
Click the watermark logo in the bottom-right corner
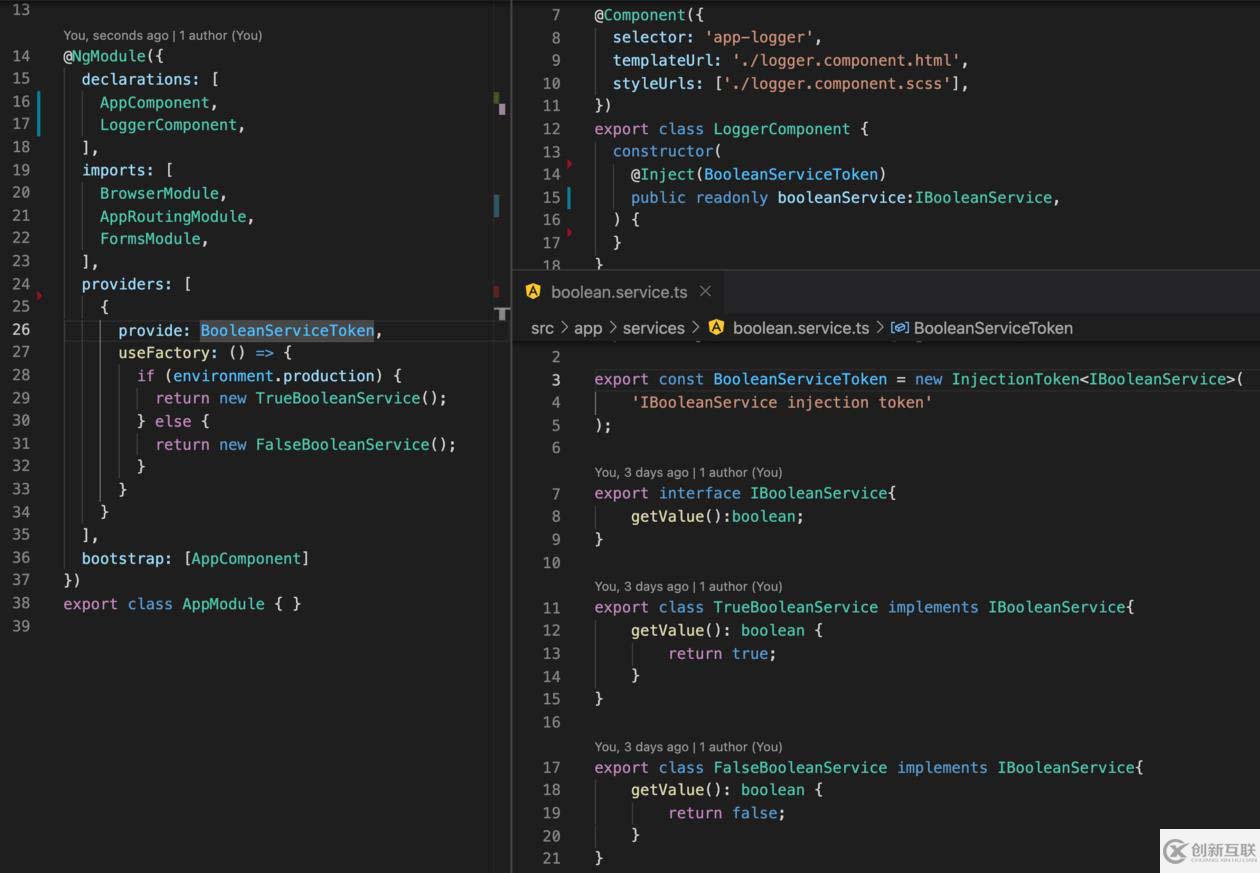[x=1208, y=851]
